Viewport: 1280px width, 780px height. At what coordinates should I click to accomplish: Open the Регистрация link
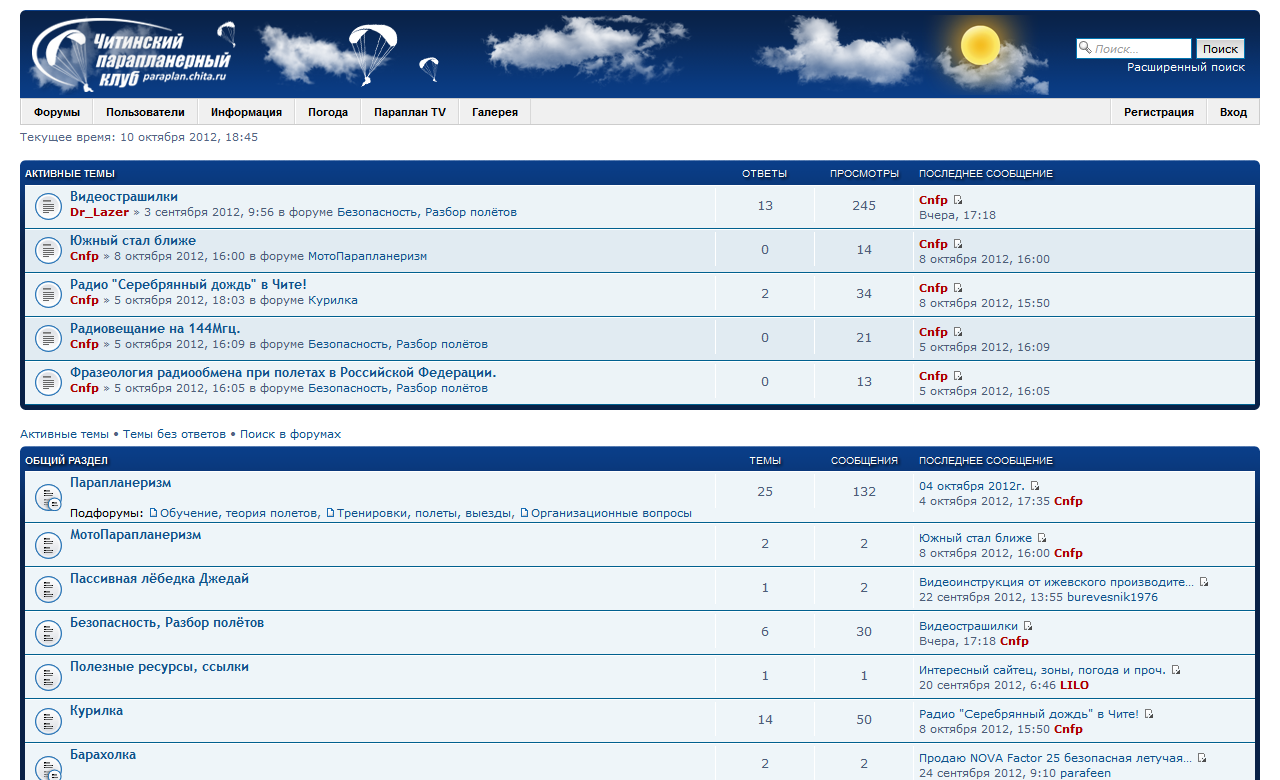click(x=1159, y=112)
